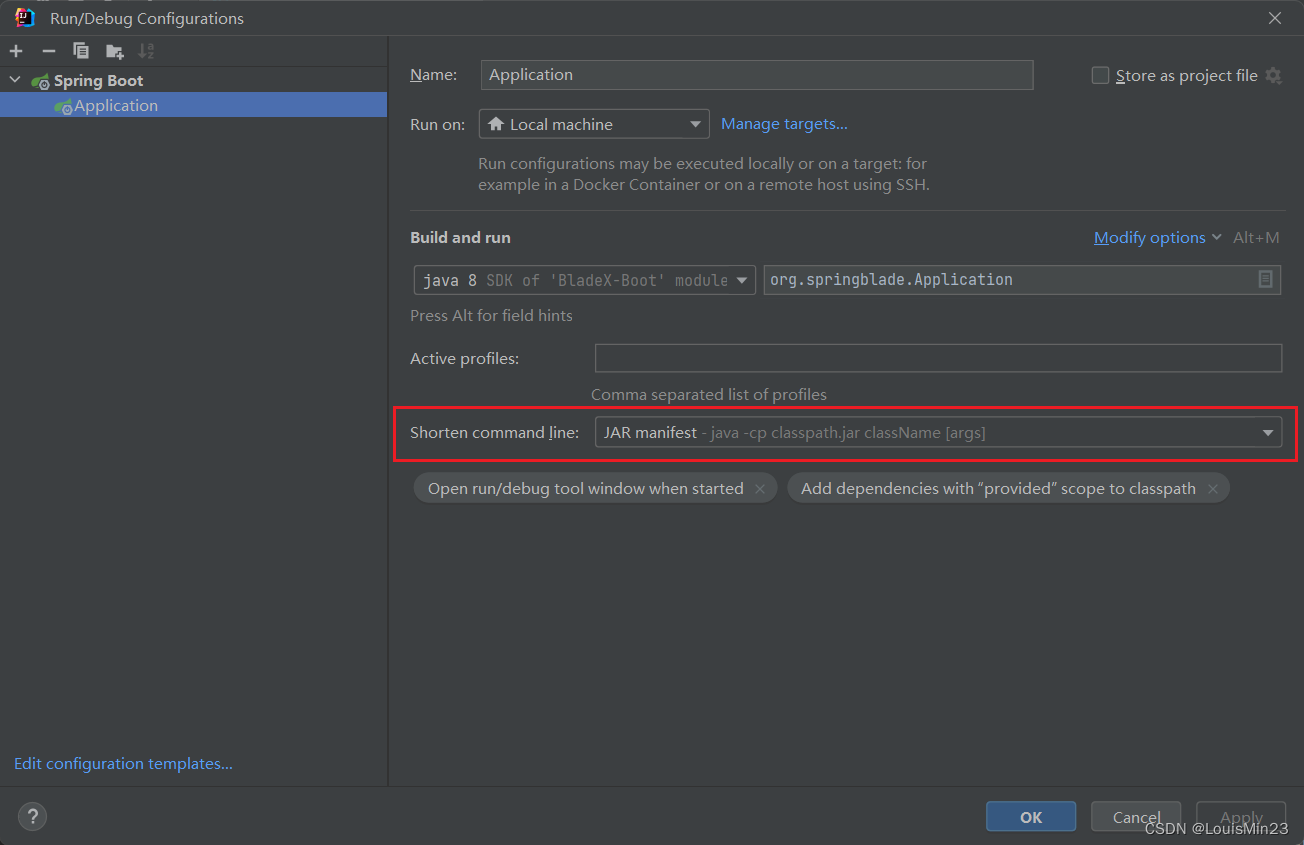
Task: Open the java 8 SDK module dropdown
Action: pos(585,280)
